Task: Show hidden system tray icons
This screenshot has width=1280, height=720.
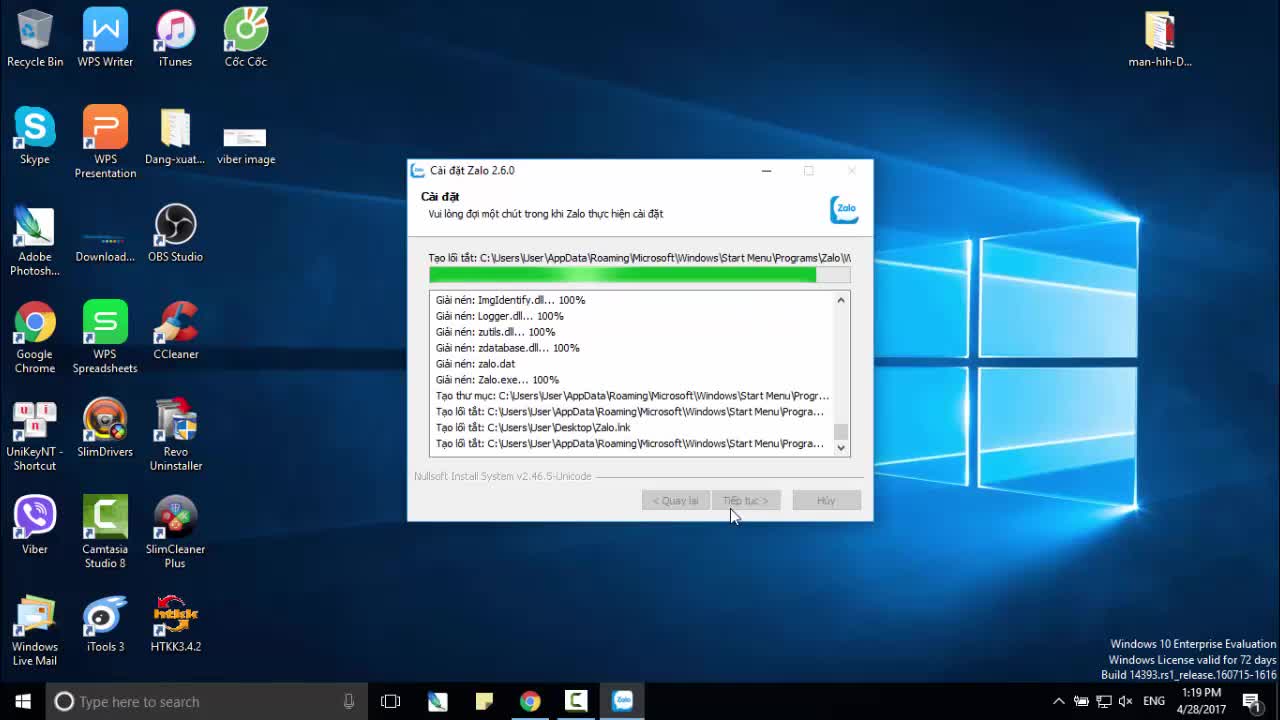Action: (1059, 701)
